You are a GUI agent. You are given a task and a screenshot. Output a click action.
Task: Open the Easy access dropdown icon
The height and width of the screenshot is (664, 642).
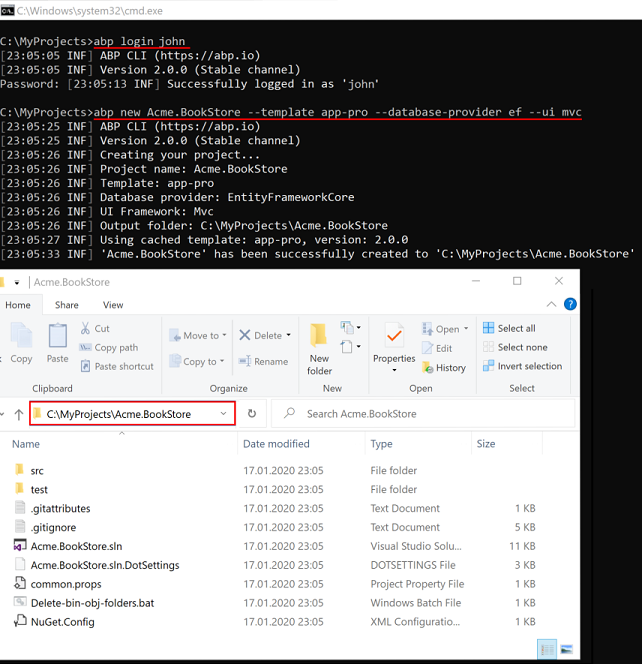pyautogui.click(x=351, y=347)
